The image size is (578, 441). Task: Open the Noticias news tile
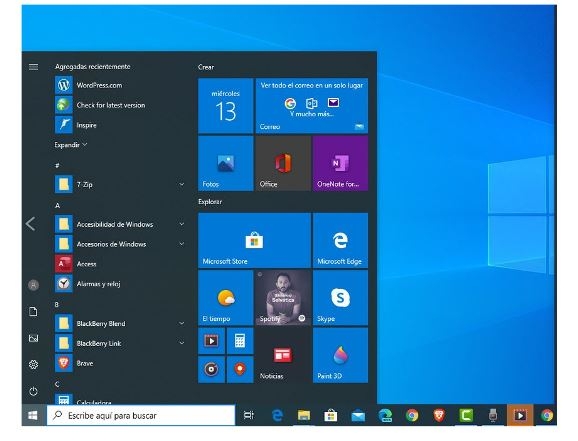(x=283, y=355)
